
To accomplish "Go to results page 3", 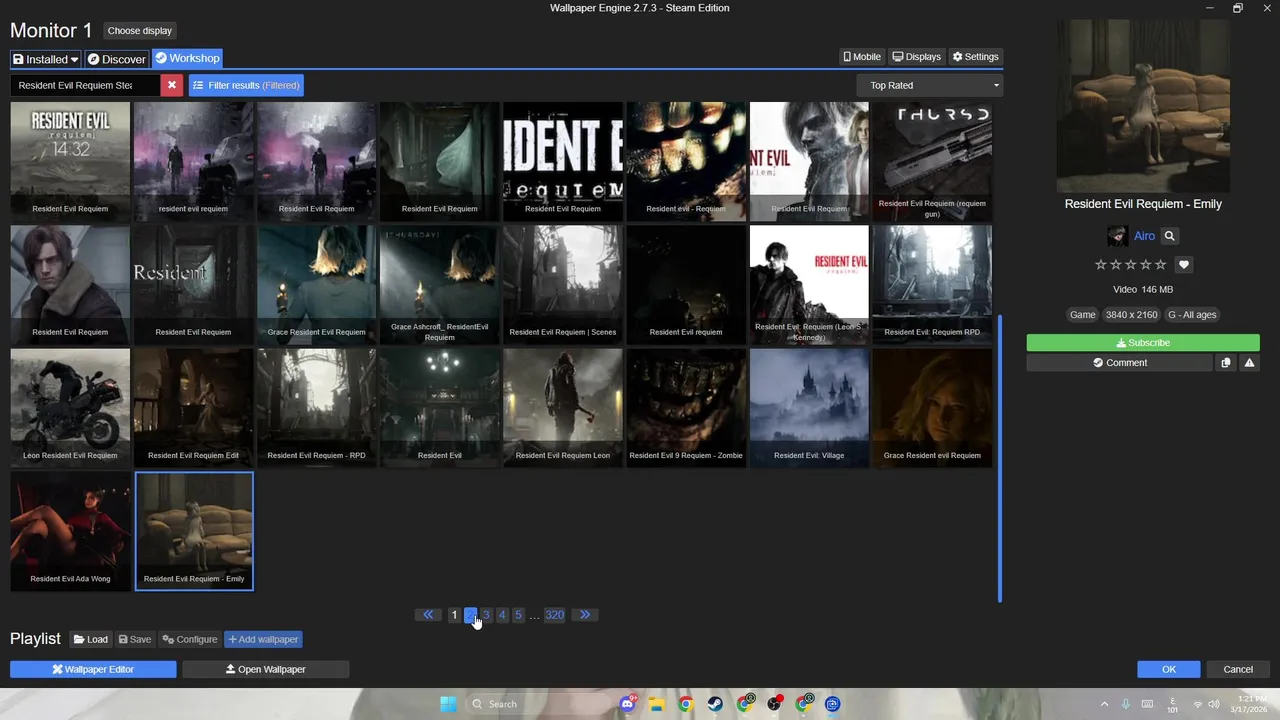I will coord(486,615).
